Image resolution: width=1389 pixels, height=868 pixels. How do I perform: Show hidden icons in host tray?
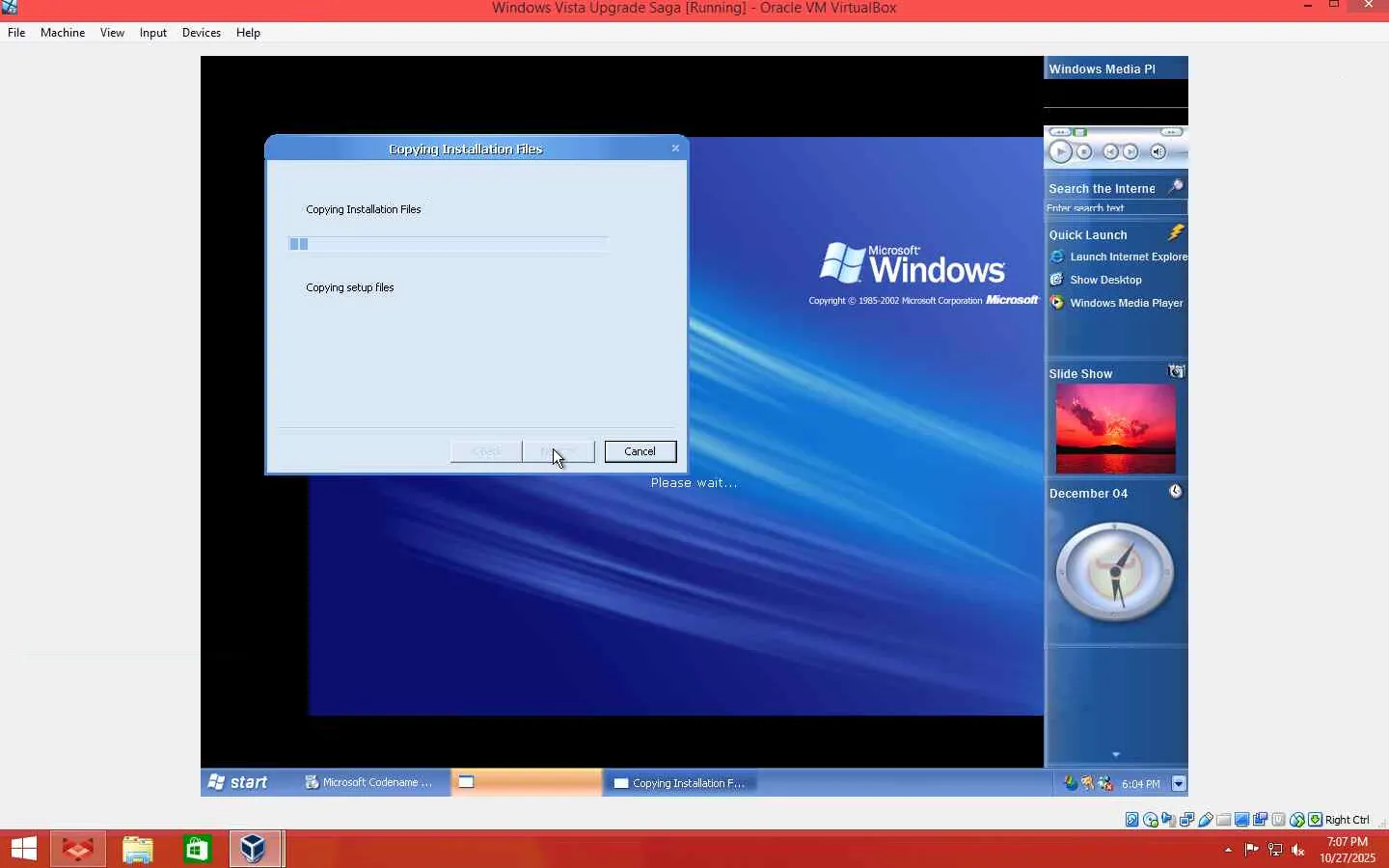pos(1228,850)
